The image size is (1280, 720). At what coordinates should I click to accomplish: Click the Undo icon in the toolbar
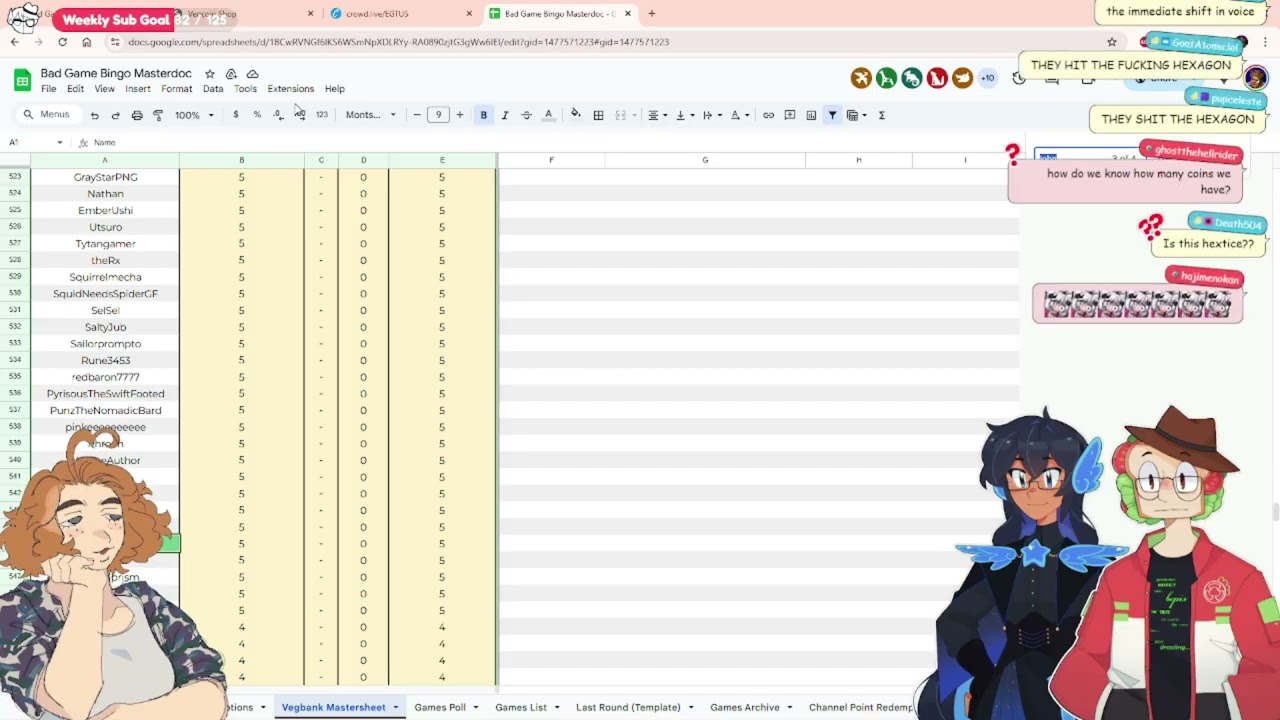pos(94,115)
